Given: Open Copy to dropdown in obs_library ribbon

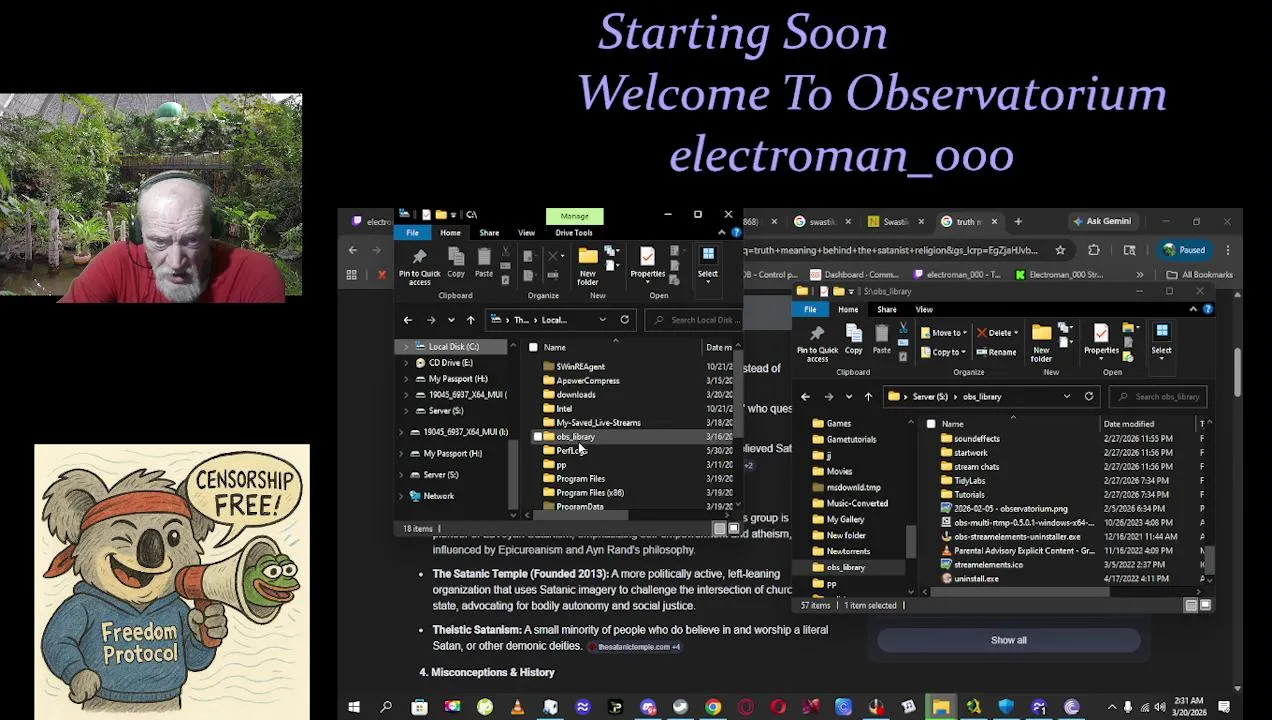Looking at the screenshot, I should click(x=944, y=352).
